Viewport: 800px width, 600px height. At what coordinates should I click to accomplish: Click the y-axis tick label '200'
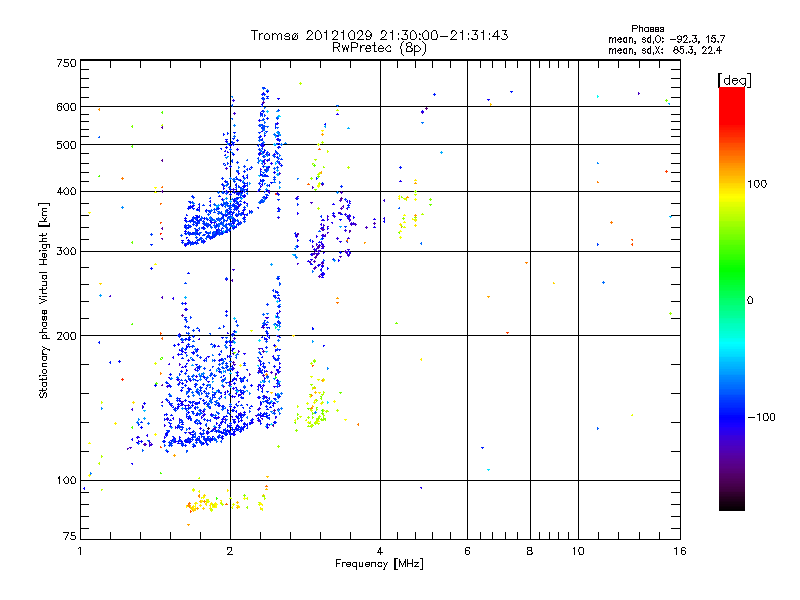pyautogui.click(x=66, y=336)
